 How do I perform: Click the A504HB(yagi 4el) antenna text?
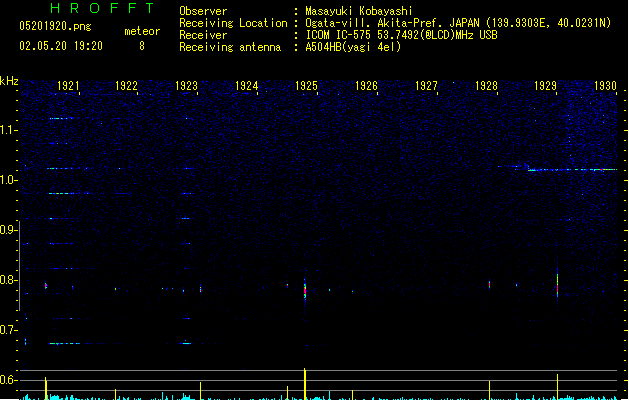pyautogui.click(x=353, y=47)
